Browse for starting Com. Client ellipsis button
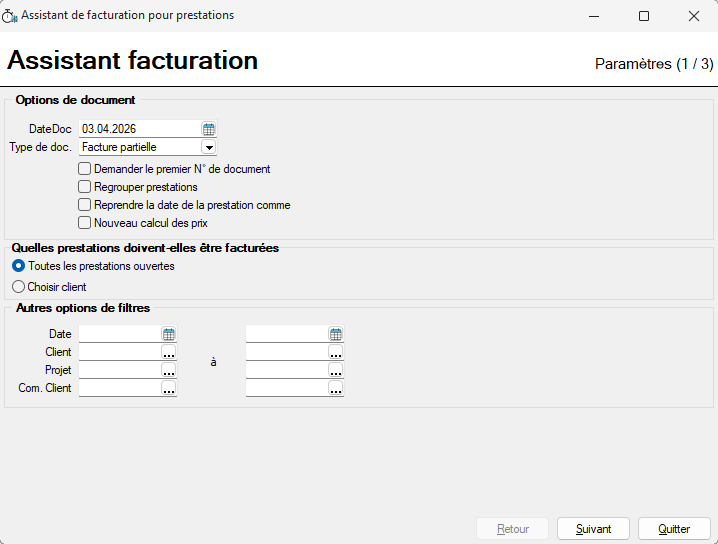718x544 pixels. pos(169,388)
